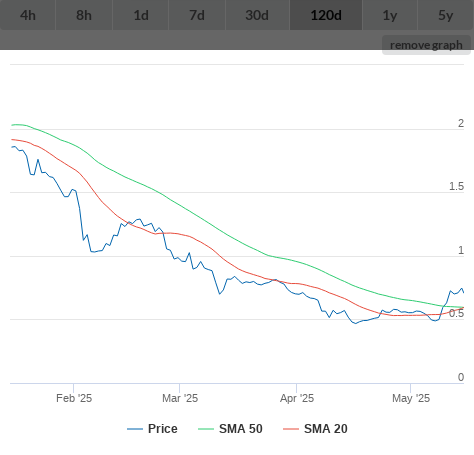Image resolution: width=474 pixels, height=455 pixels.
Task: Select the 7d time range tab
Action: coord(197,15)
